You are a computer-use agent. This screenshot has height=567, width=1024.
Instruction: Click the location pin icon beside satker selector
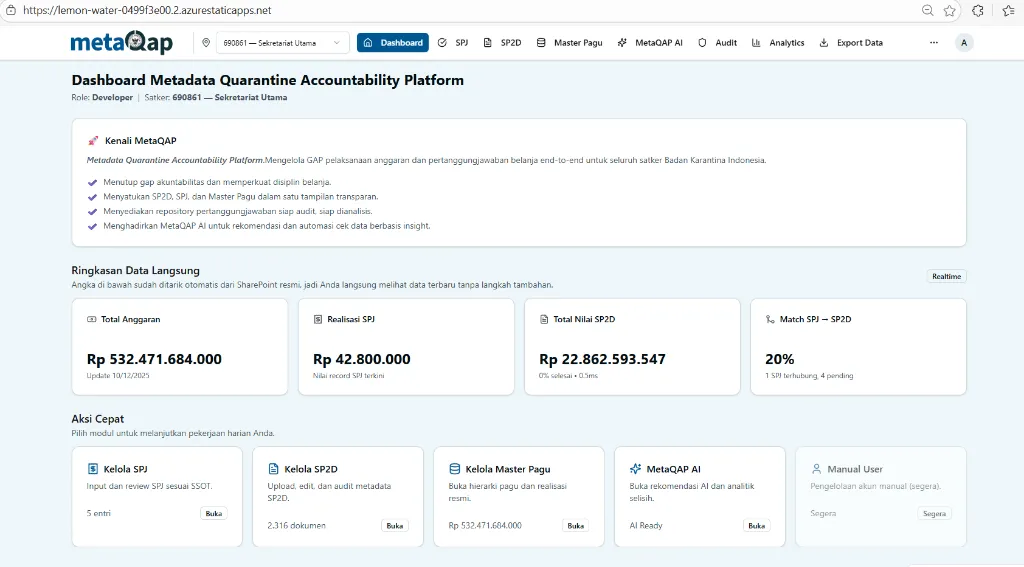click(206, 43)
